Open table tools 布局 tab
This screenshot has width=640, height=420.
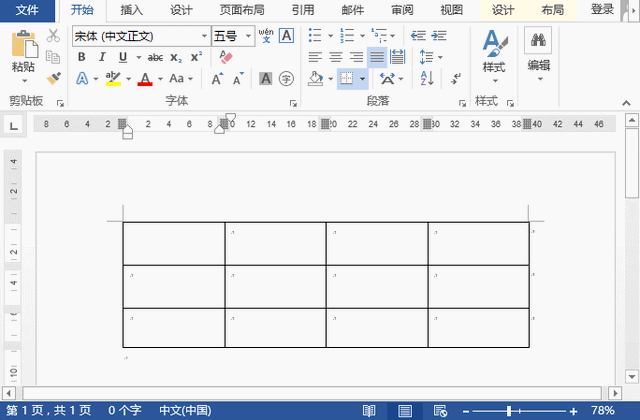coord(552,10)
